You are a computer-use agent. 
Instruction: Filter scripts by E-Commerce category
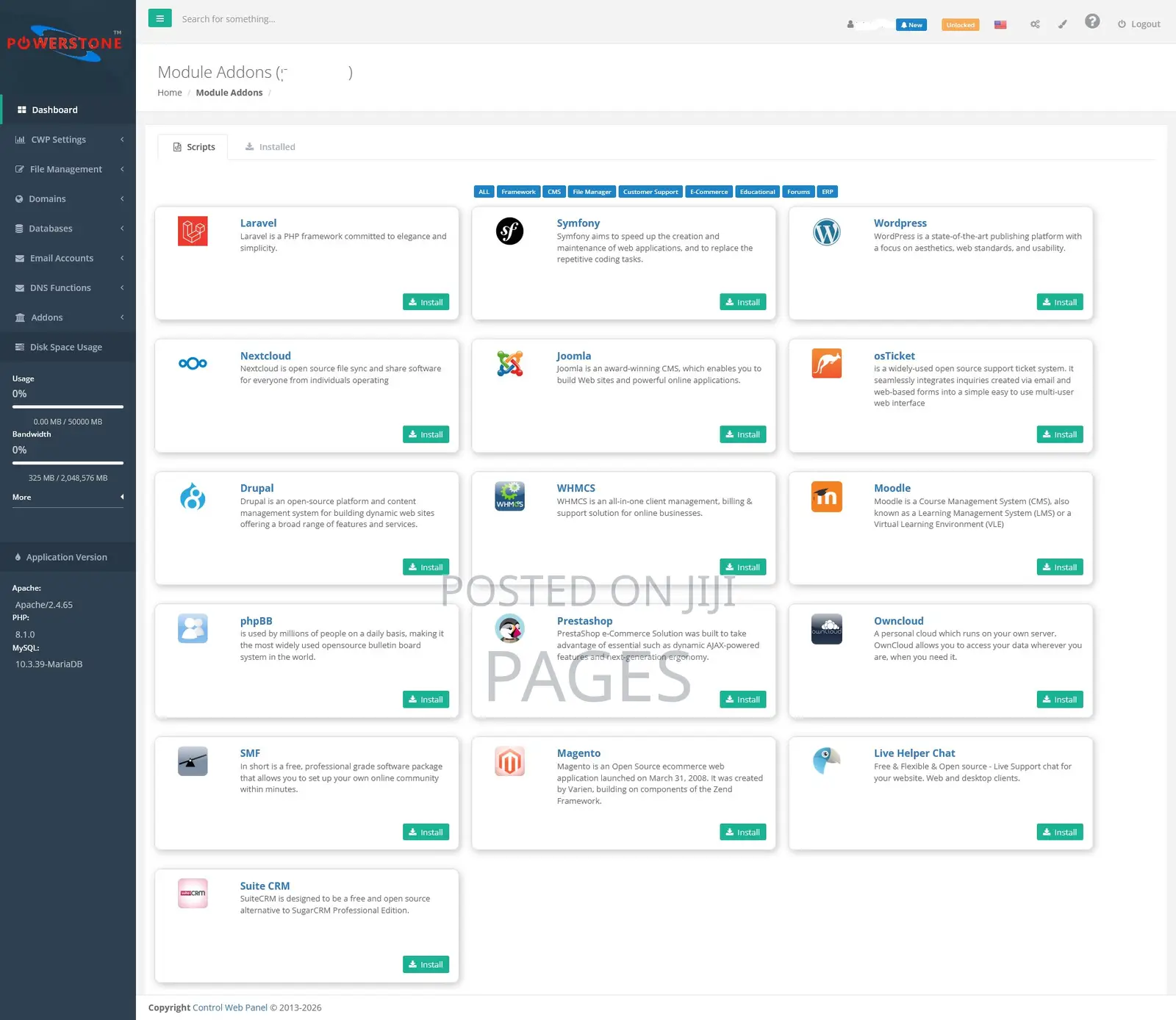[x=709, y=192]
